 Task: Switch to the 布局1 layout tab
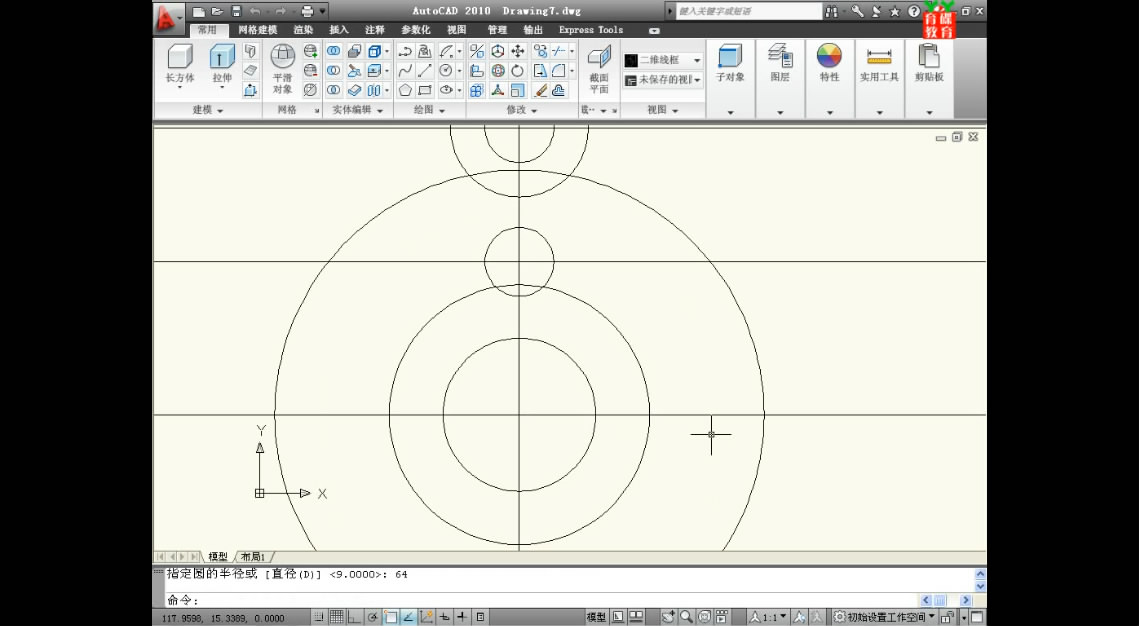[253, 556]
